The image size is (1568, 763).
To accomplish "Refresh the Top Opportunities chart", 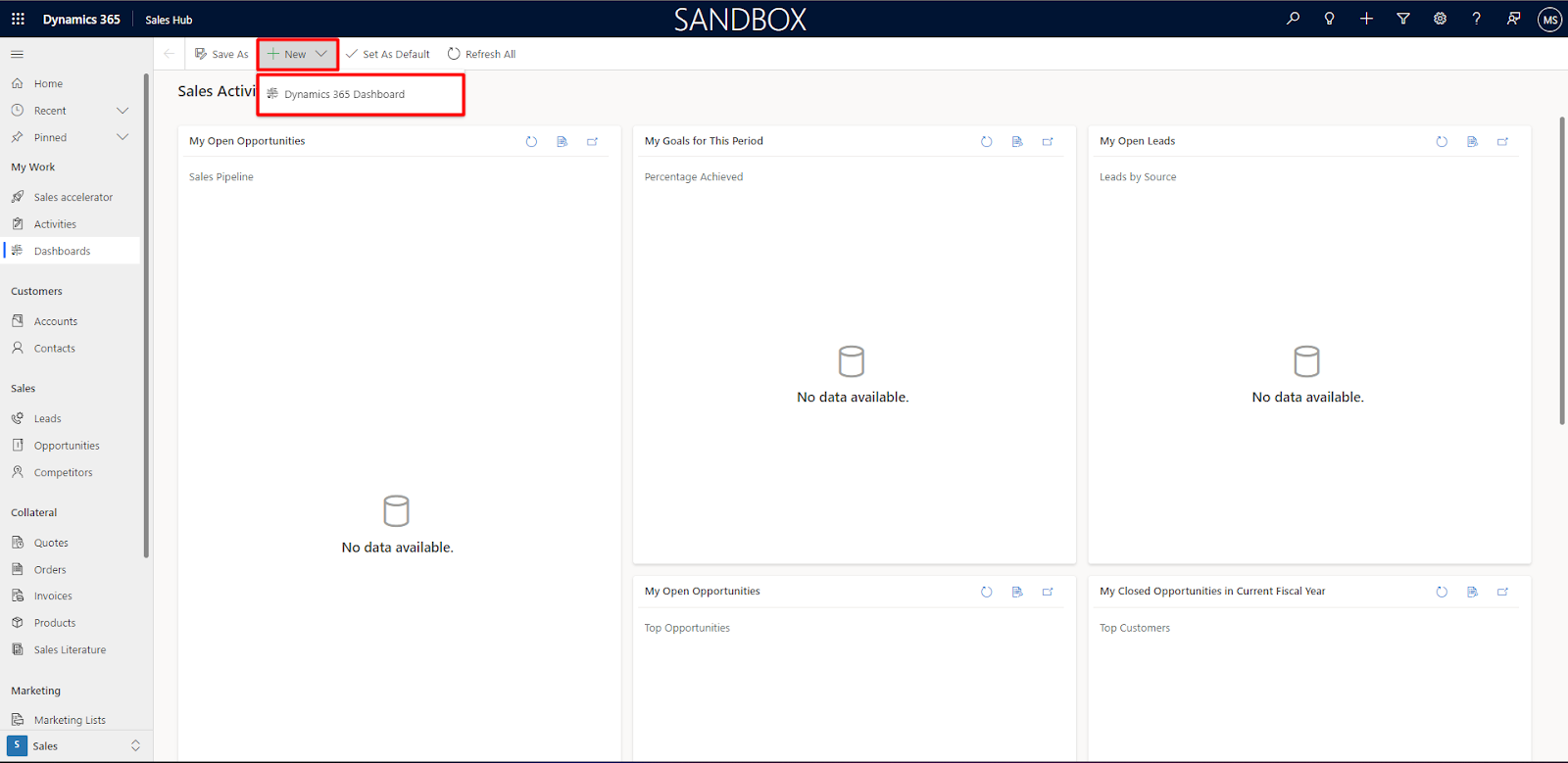I will pyautogui.click(x=987, y=592).
